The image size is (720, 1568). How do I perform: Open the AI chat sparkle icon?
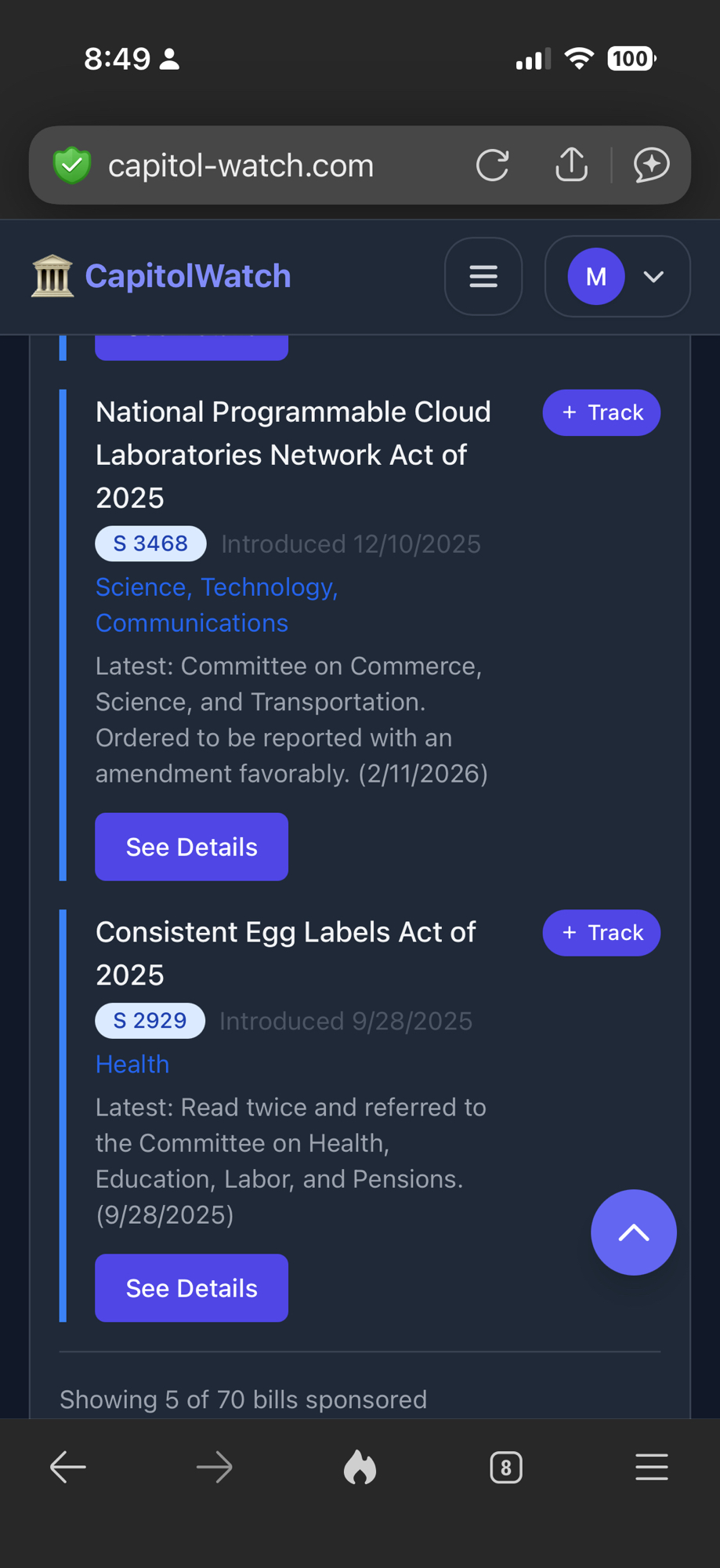click(x=651, y=165)
